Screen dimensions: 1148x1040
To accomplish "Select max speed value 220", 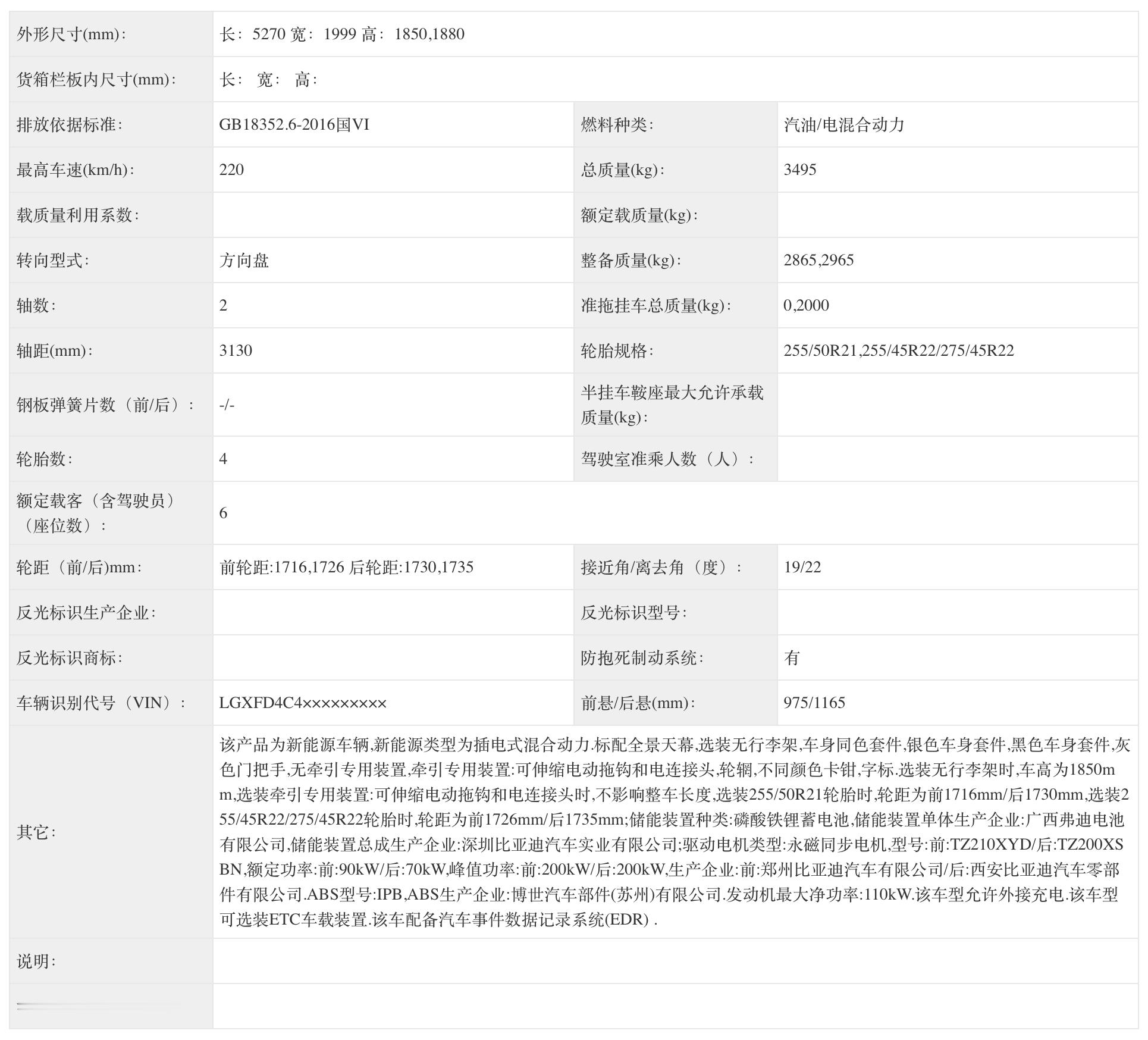I will pyautogui.click(x=232, y=170).
